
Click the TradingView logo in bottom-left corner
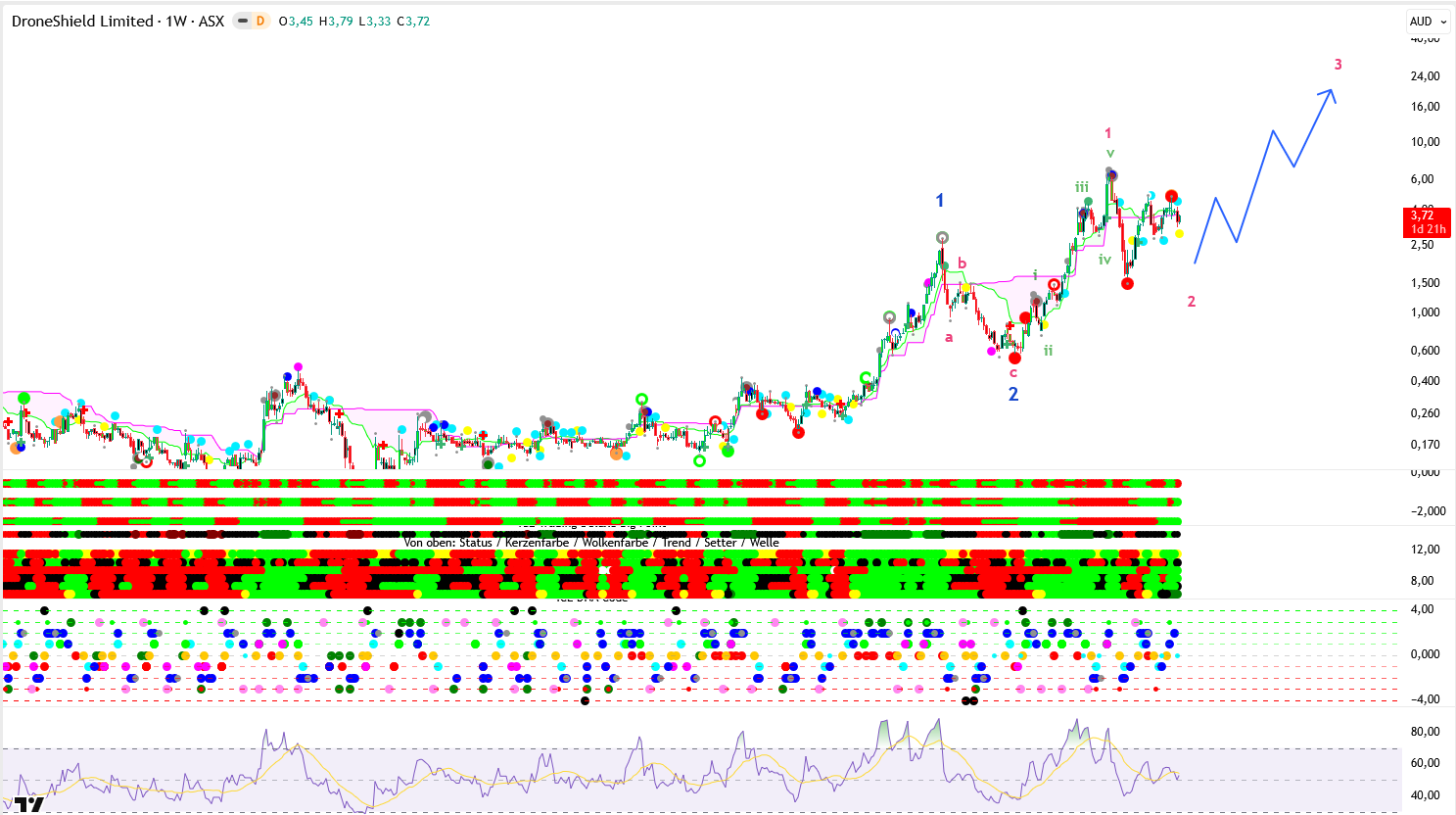click(29, 804)
